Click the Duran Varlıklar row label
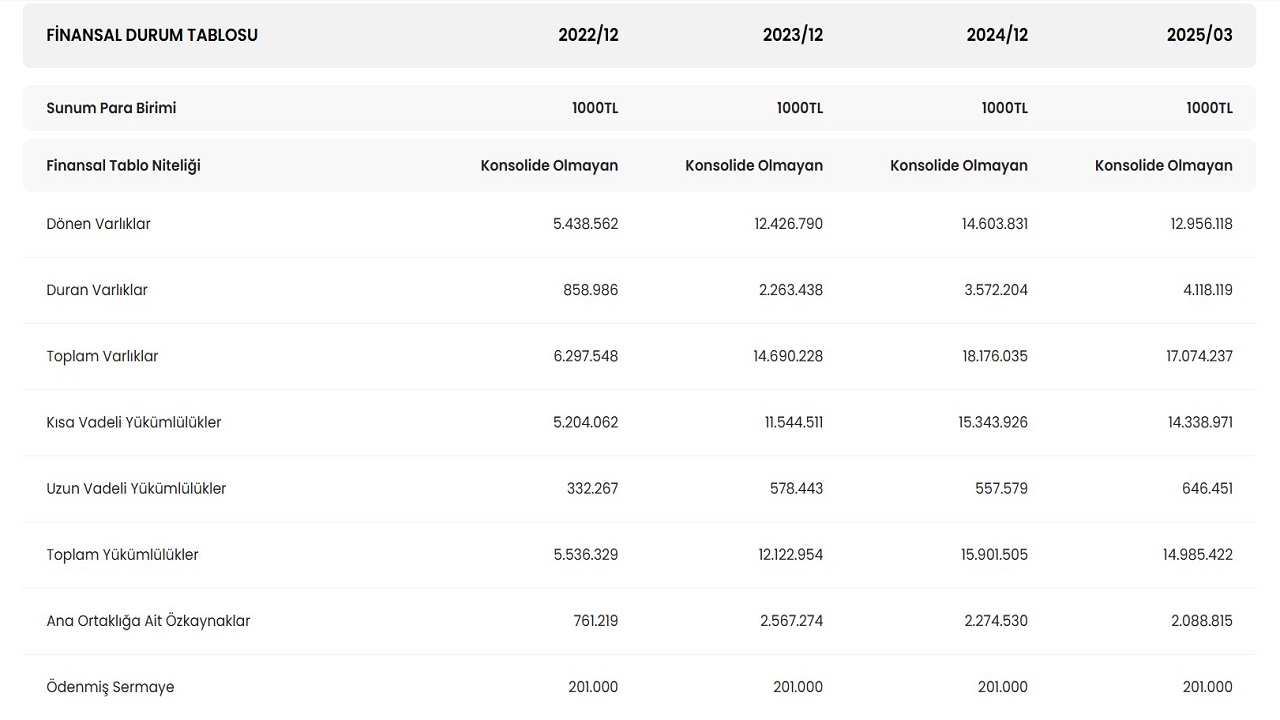 (x=97, y=290)
